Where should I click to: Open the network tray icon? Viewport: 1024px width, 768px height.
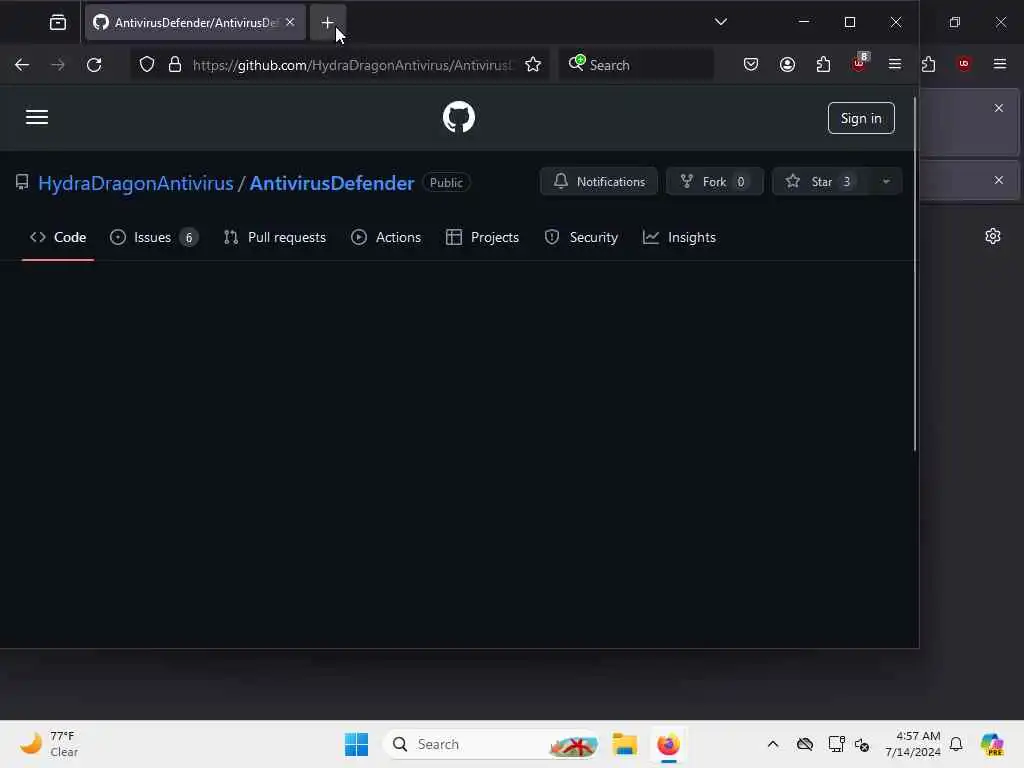tap(836, 744)
